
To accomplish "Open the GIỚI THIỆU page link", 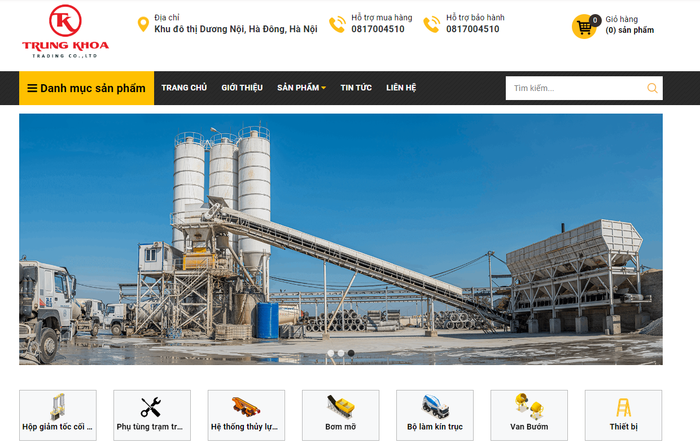I will pyautogui.click(x=242, y=88).
